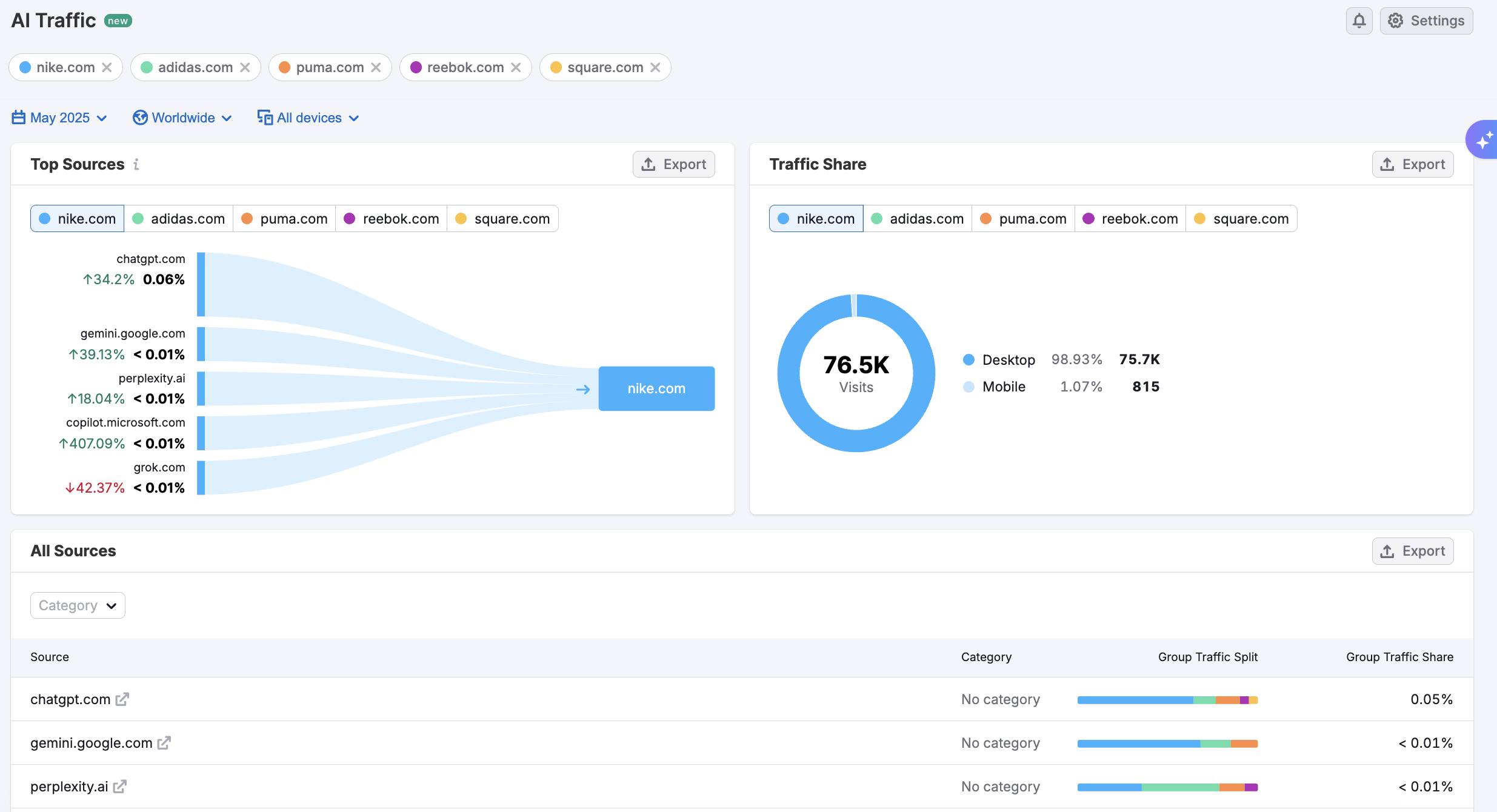Open the Category filter dropdown
This screenshot has width=1497, height=812.
(78, 605)
